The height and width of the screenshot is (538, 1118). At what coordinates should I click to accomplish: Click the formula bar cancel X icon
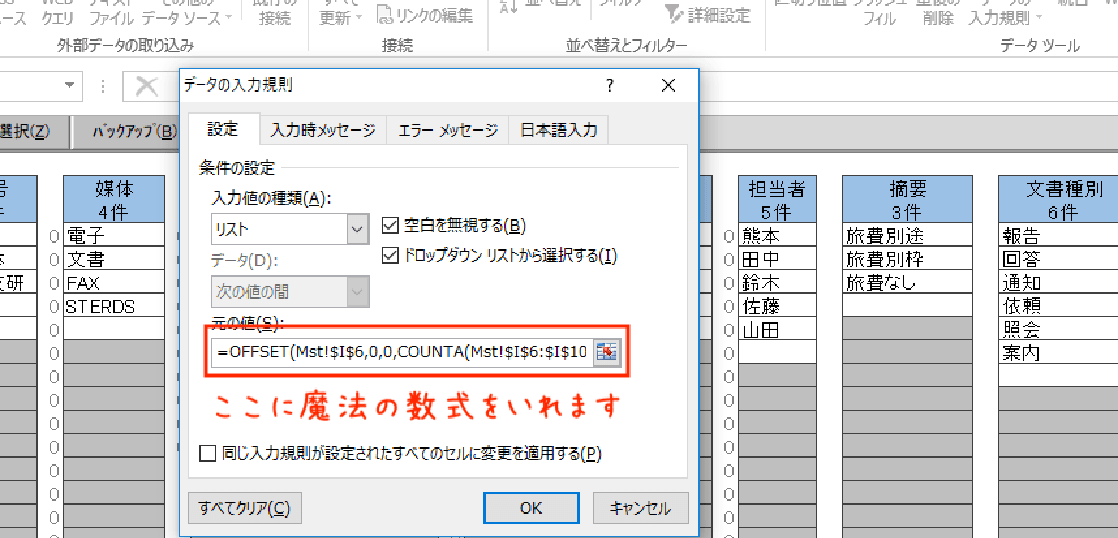tap(148, 86)
